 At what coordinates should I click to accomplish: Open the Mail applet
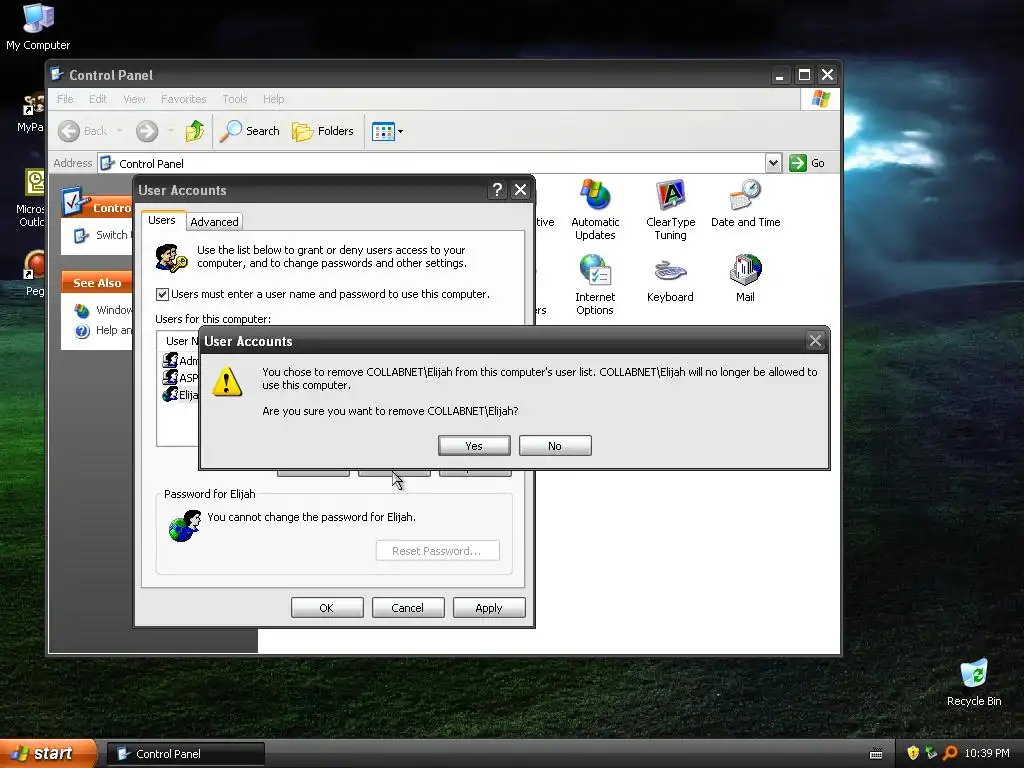coord(745,278)
